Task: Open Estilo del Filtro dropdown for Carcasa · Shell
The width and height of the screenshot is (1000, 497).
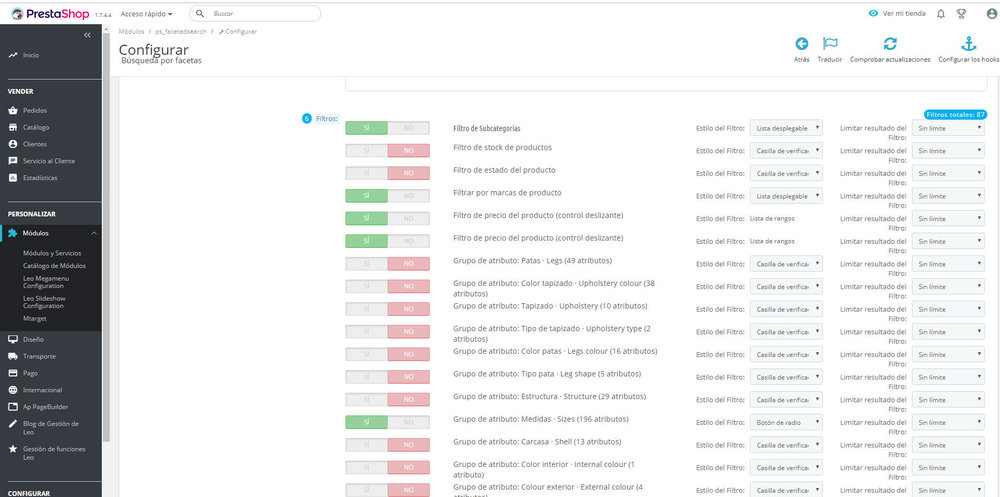Action: click(x=786, y=445)
